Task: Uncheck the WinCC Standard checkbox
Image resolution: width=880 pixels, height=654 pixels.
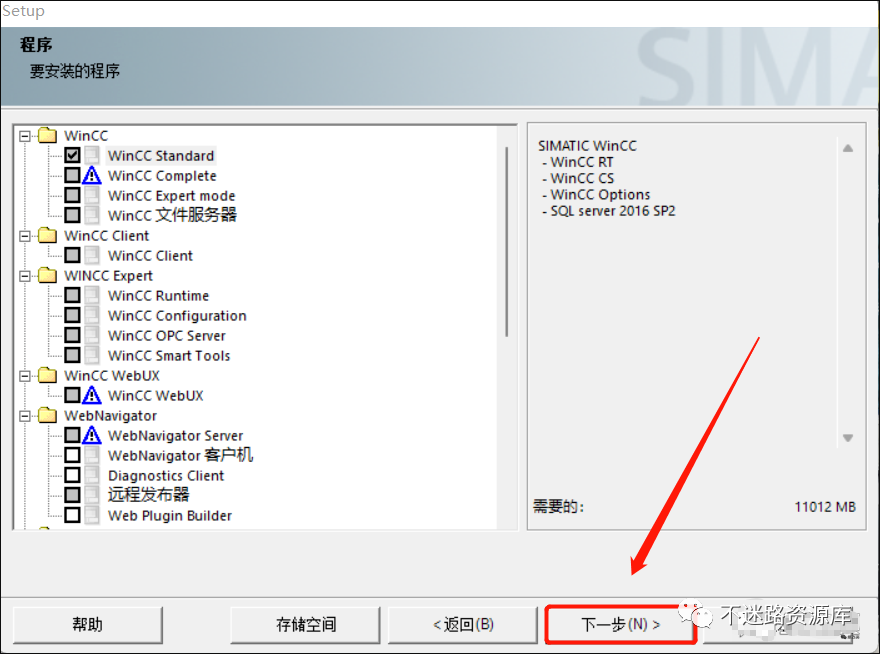Action: 72,155
